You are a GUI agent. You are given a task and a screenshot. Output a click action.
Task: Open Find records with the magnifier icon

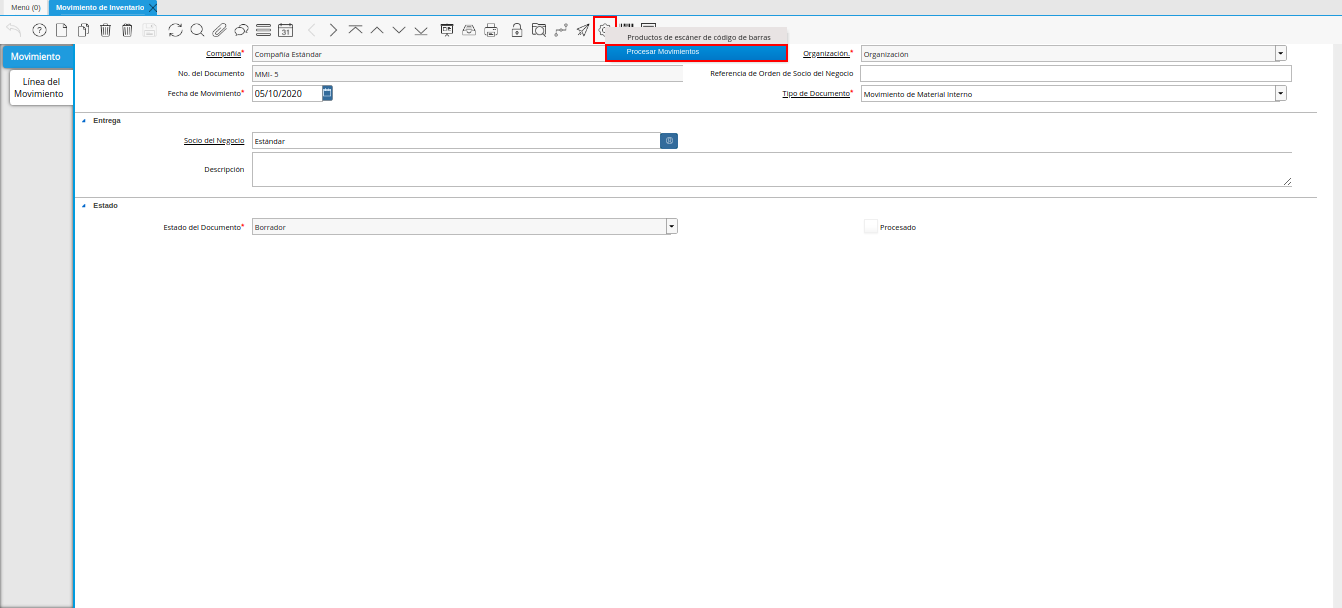pos(197,30)
